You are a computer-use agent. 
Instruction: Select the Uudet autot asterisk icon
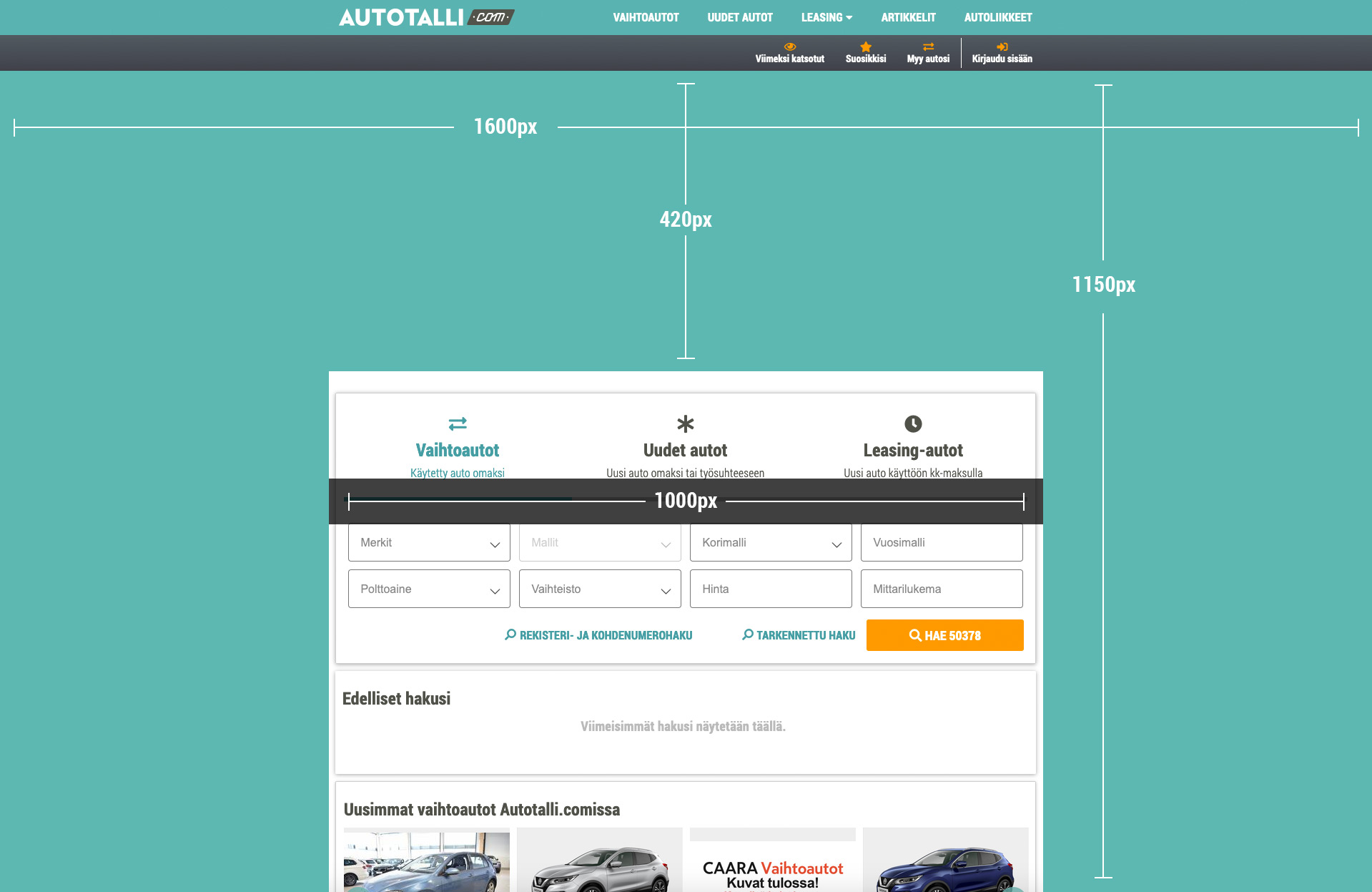click(685, 423)
